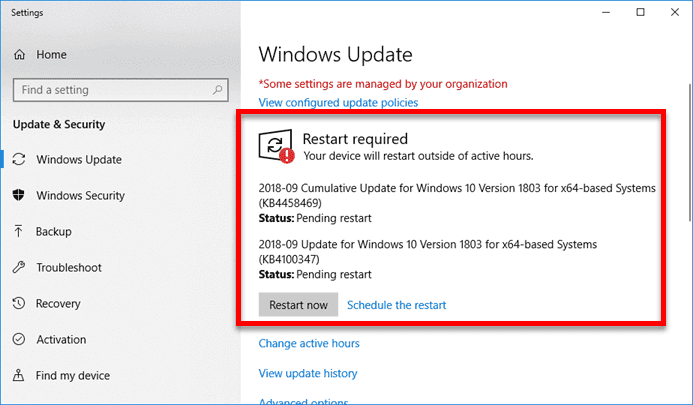Open the View update history link
This screenshot has width=693, height=405.
click(x=308, y=373)
